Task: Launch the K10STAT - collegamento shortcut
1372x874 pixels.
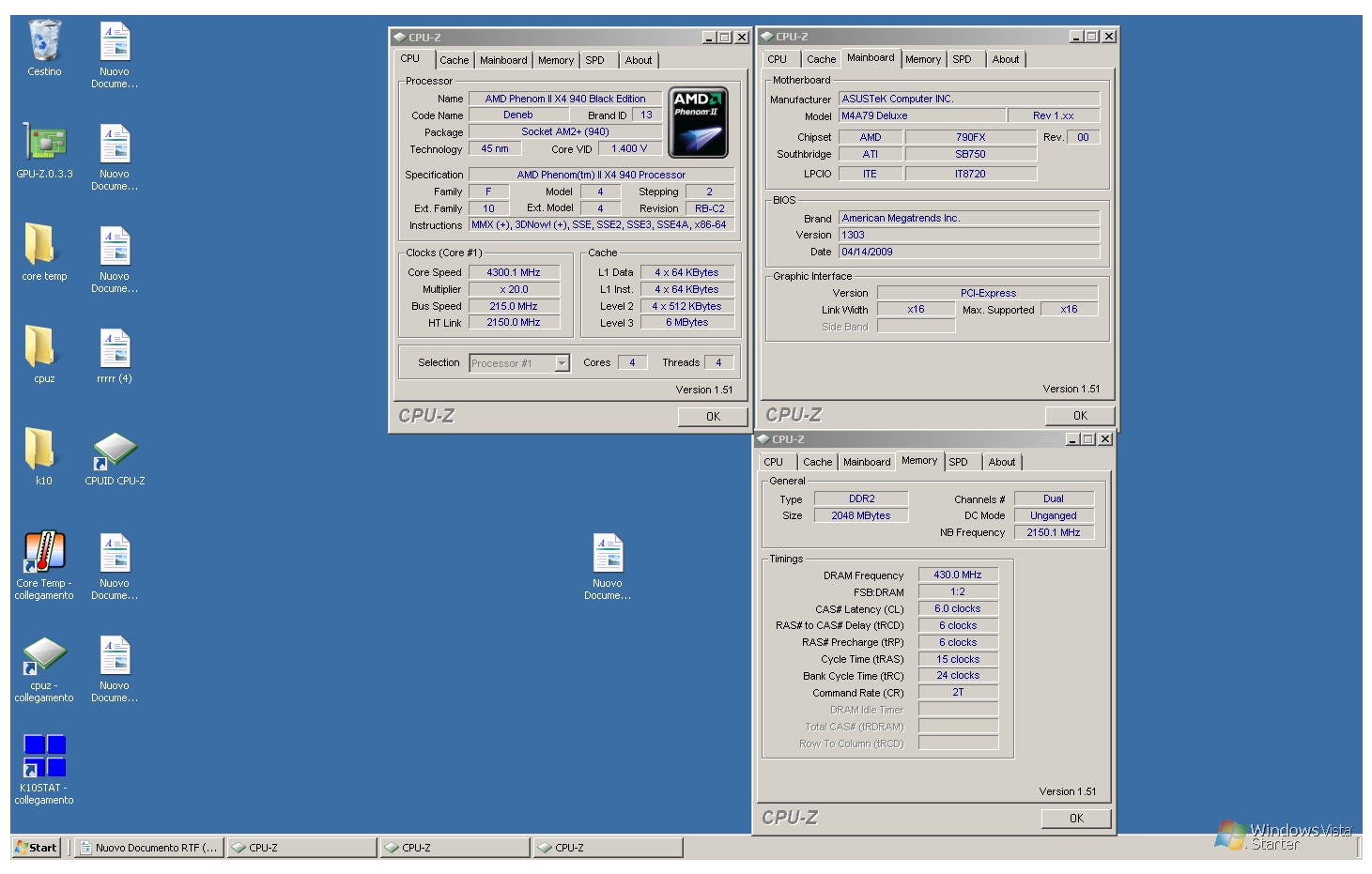Action: point(44,757)
